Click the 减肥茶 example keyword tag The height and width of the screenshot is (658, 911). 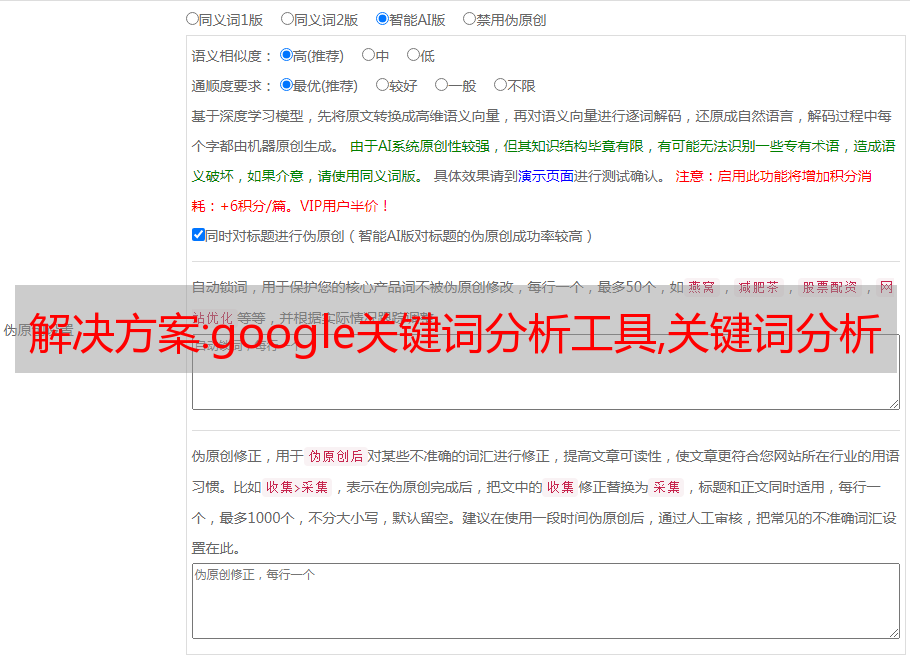coord(758,287)
